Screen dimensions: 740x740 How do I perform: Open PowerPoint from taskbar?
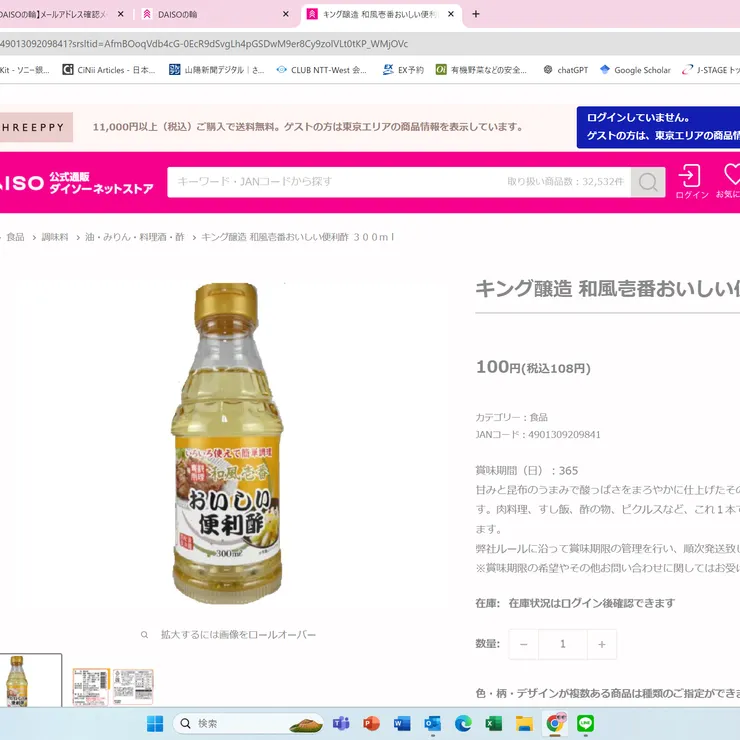(371, 723)
